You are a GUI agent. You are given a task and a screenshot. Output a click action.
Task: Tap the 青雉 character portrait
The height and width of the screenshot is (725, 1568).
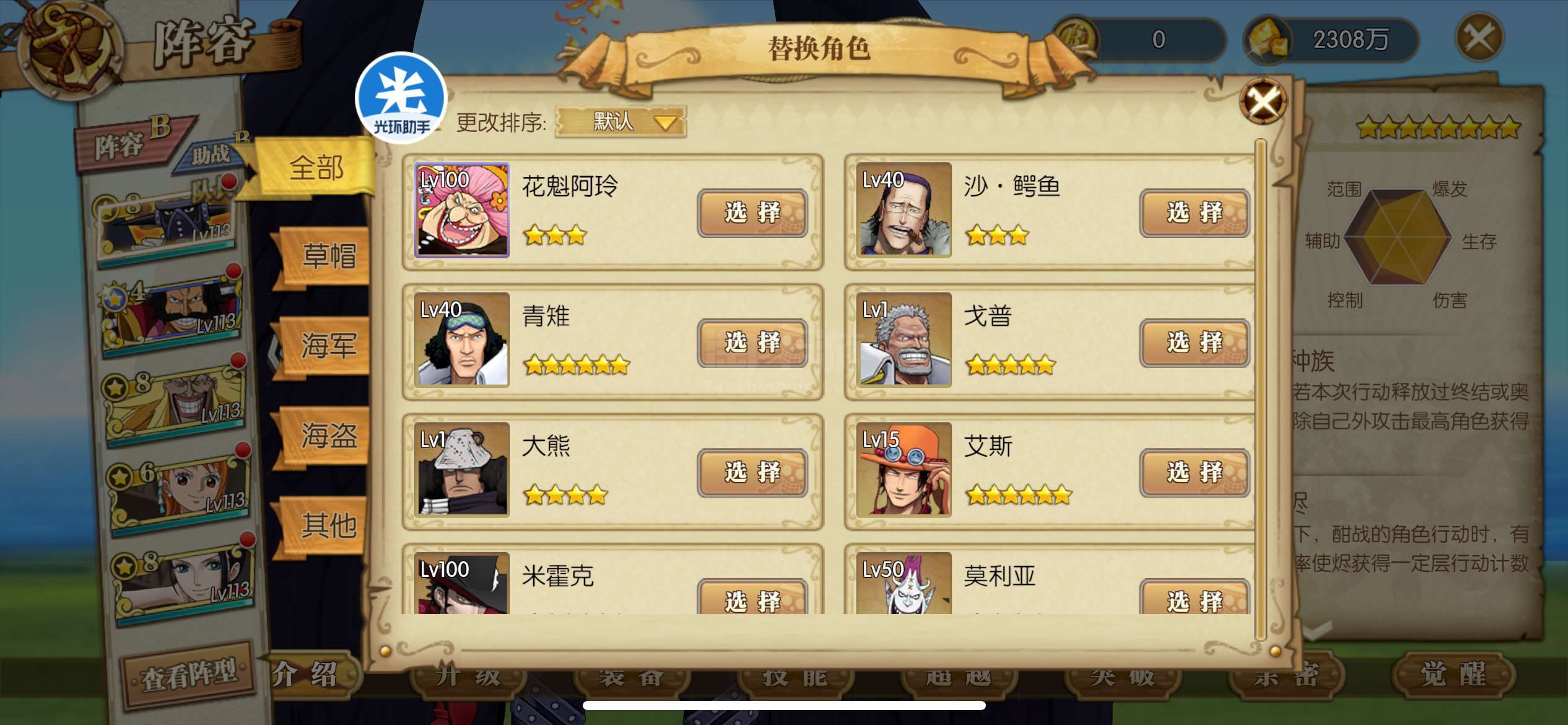461,340
